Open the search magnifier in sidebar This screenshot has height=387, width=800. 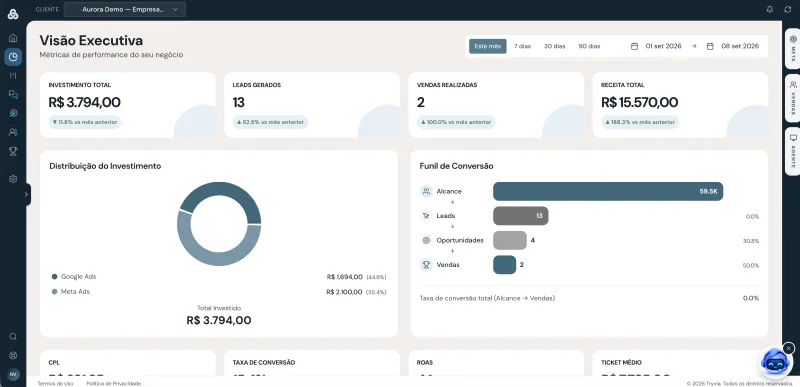pos(13,337)
